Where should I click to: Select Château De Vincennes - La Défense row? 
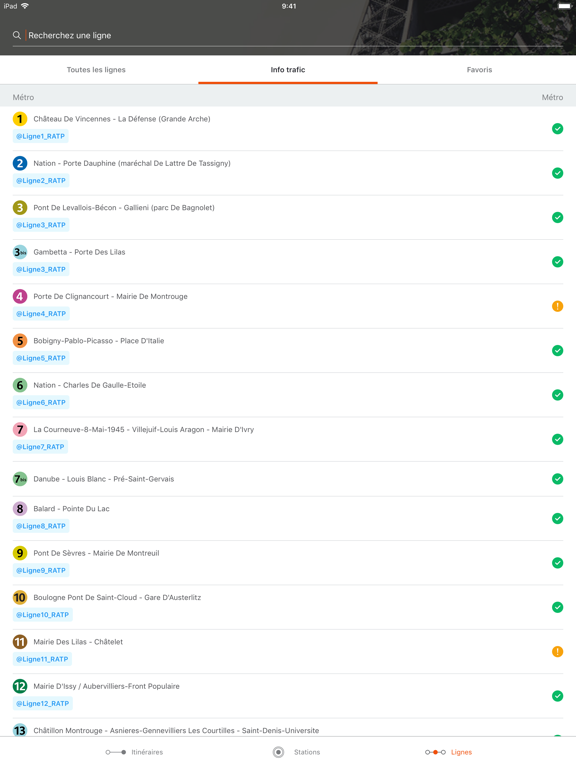pyautogui.click(x=288, y=128)
